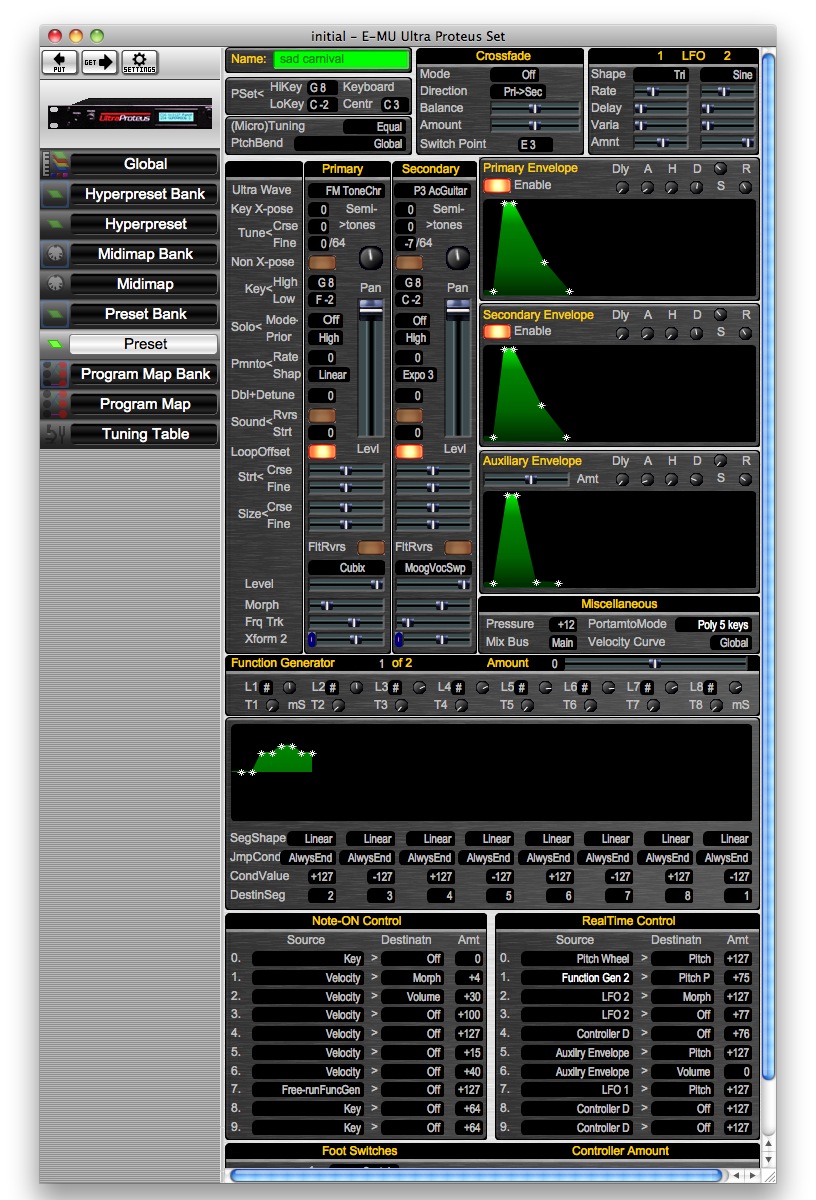Click the Secondary Envelope A knob
This screenshot has height=1200, width=816.
647,333
